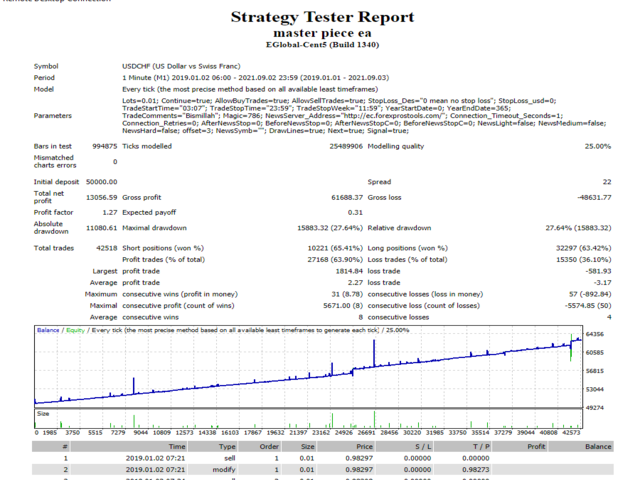Click the "Modelling quality" label

coord(396,146)
